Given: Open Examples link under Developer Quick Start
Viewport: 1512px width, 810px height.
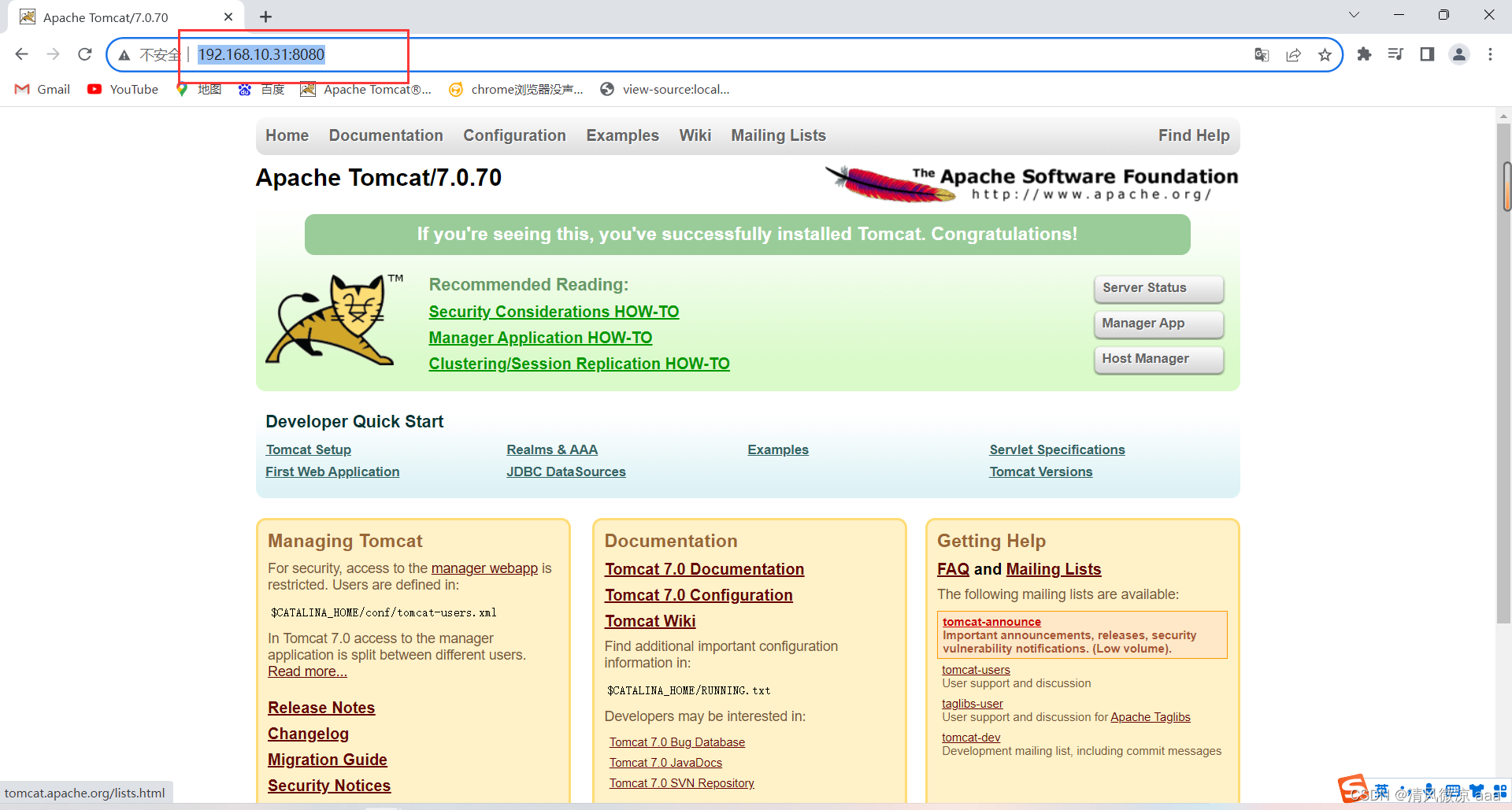Looking at the screenshot, I should coord(778,449).
